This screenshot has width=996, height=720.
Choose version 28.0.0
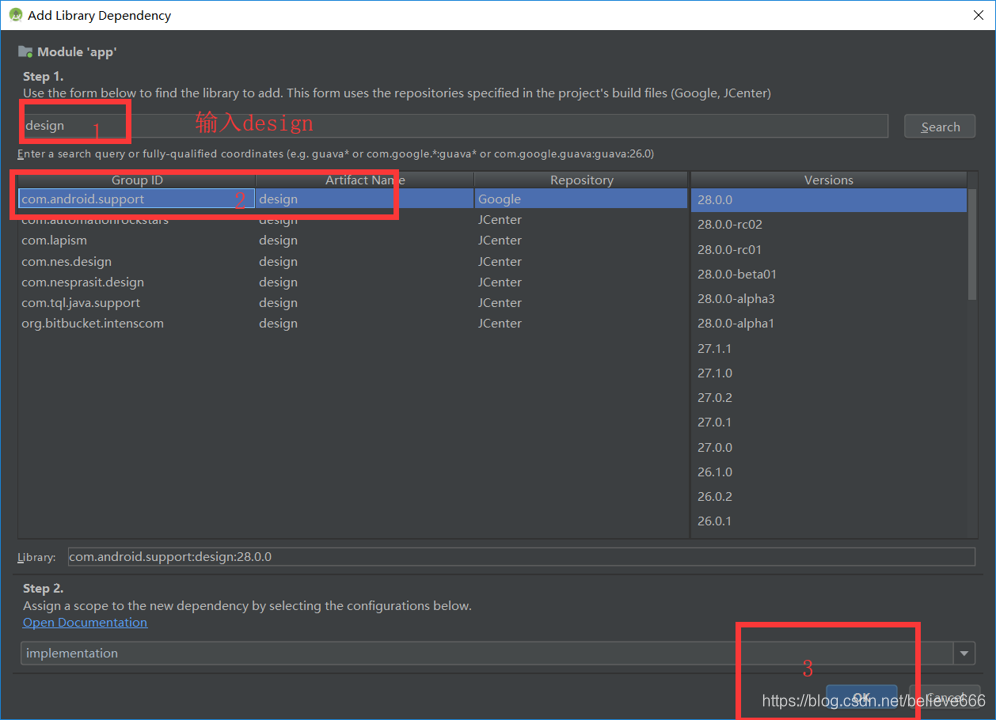coord(828,200)
